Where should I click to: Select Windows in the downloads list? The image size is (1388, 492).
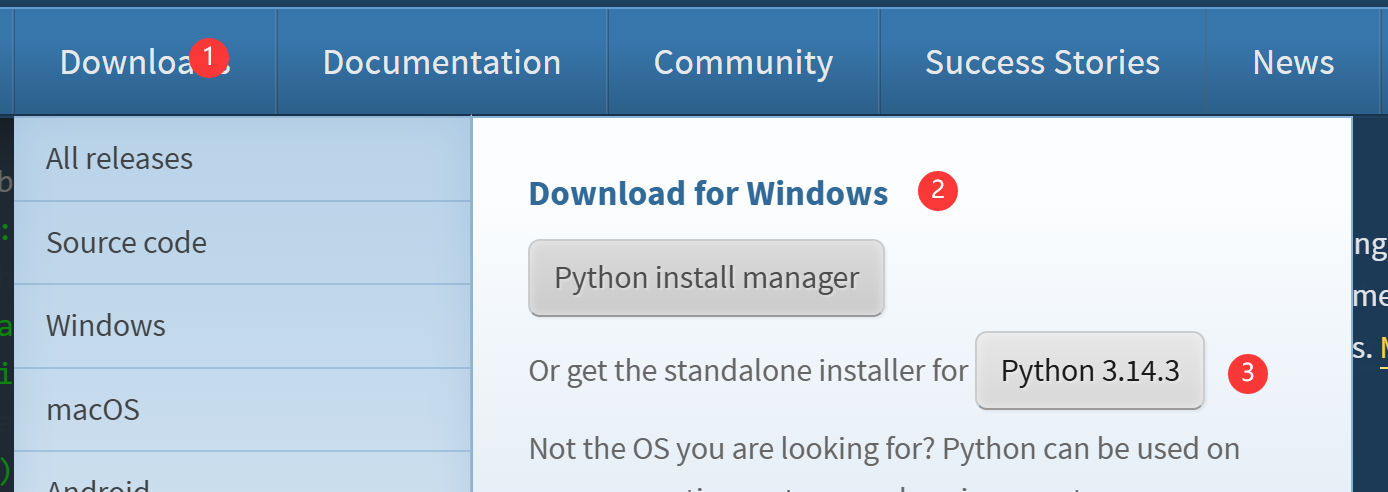[242, 326]
